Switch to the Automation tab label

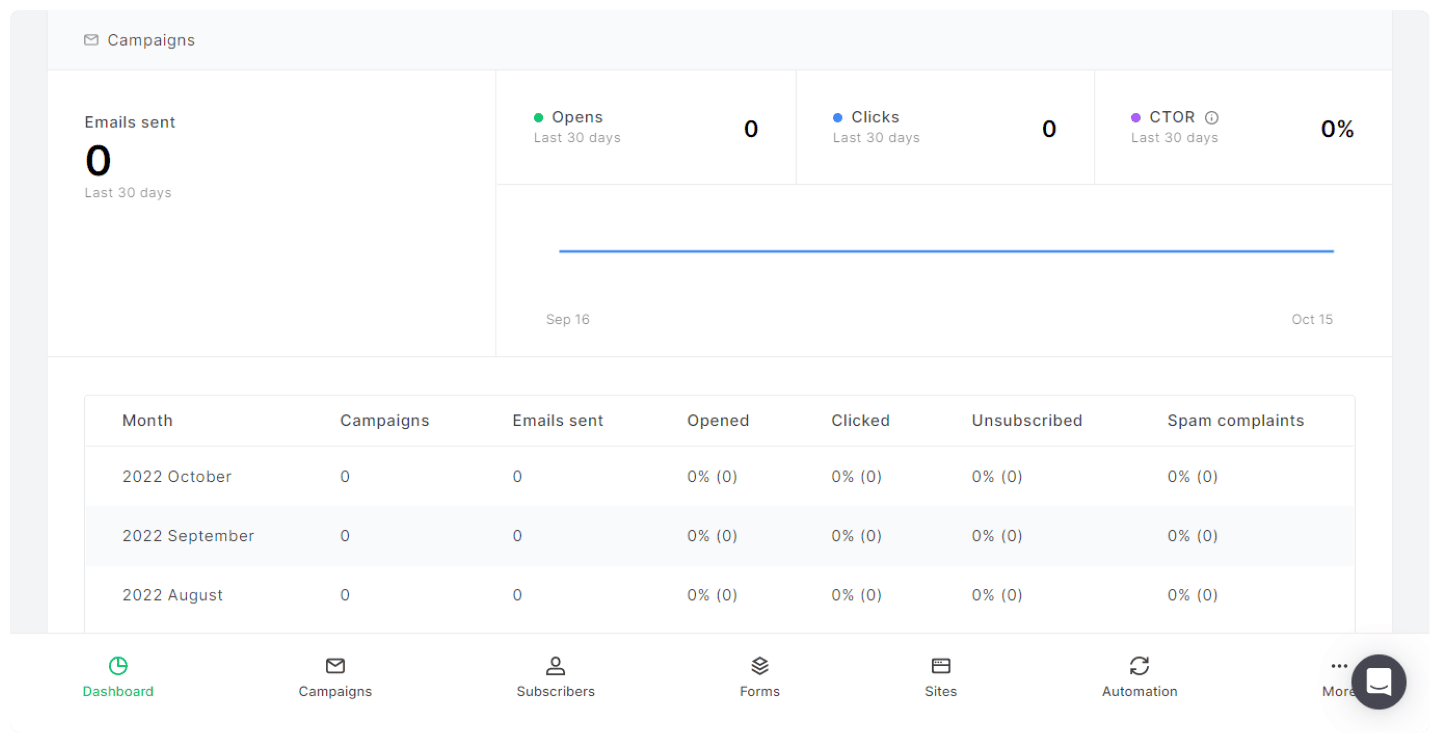click(x=1139, y=691)
